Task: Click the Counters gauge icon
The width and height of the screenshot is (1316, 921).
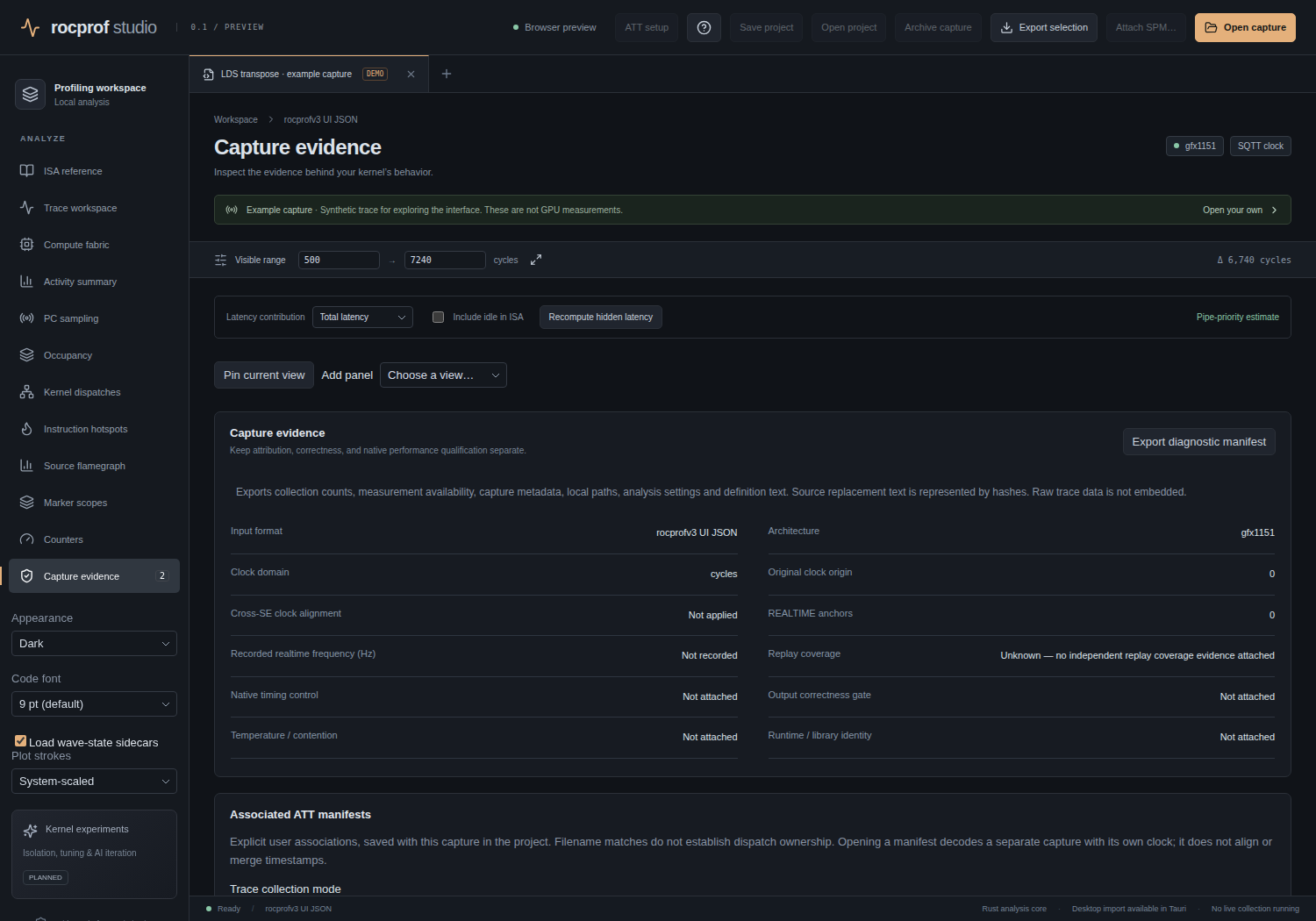Action: click(26, 539)
